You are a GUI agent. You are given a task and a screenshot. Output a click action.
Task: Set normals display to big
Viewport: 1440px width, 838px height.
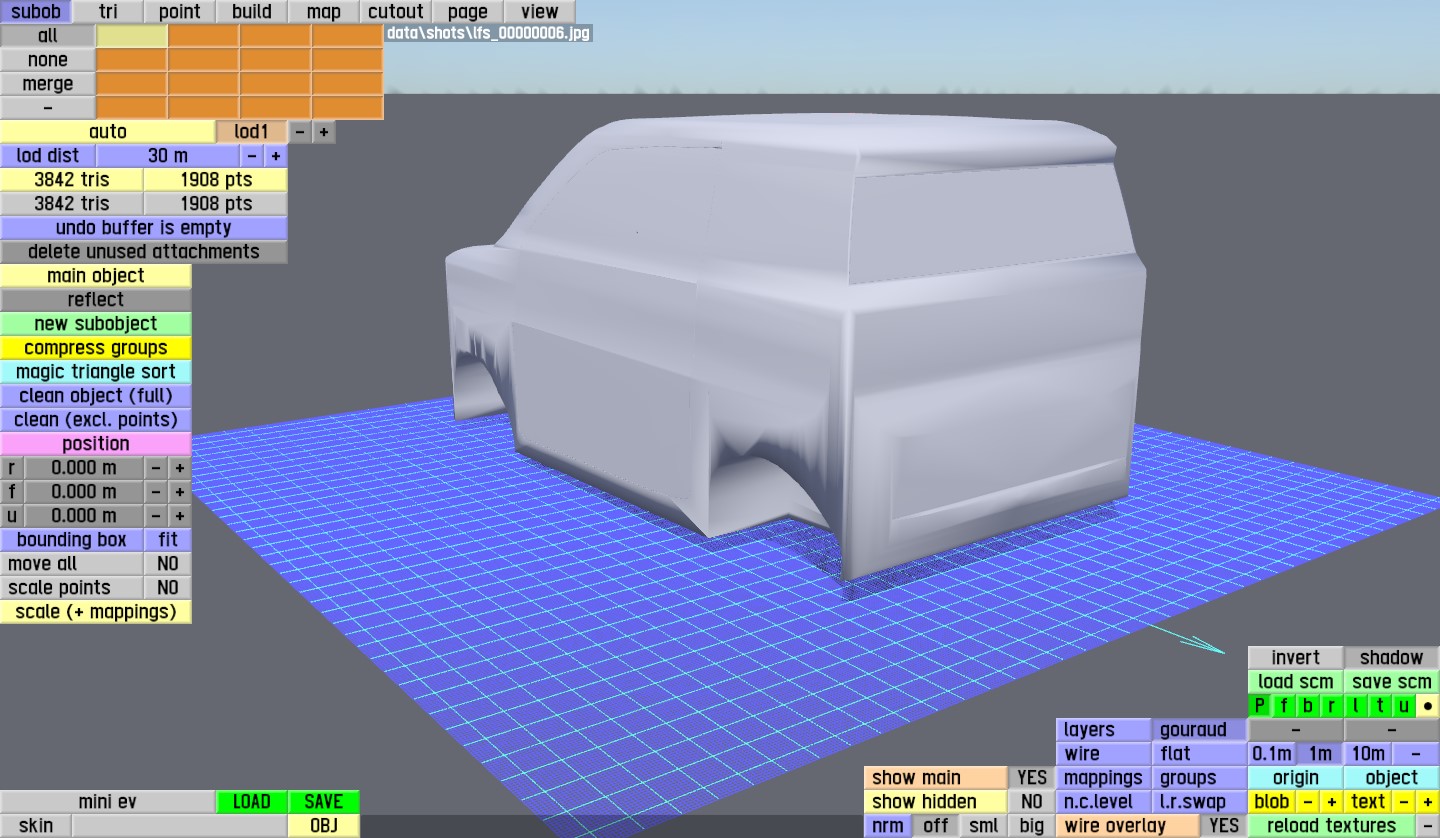[1032, 826]
